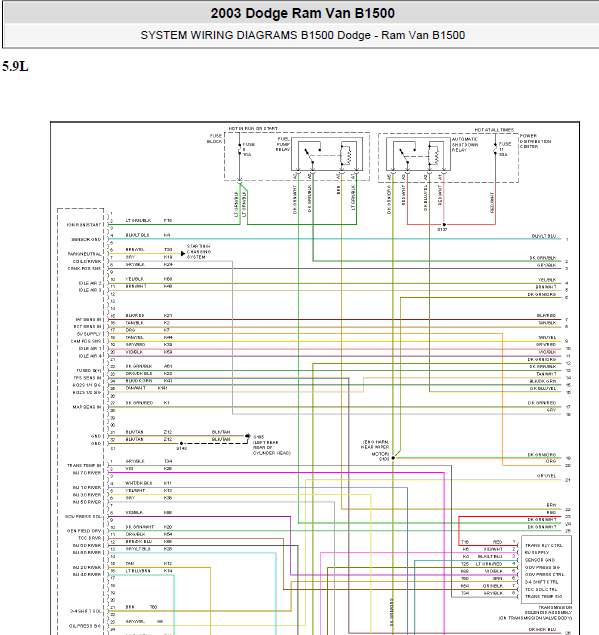This screenshot has width=599, height=635.
Task: Click the Automatic Shutdown Relay switch symbol
Action: (x=406, y=155)
